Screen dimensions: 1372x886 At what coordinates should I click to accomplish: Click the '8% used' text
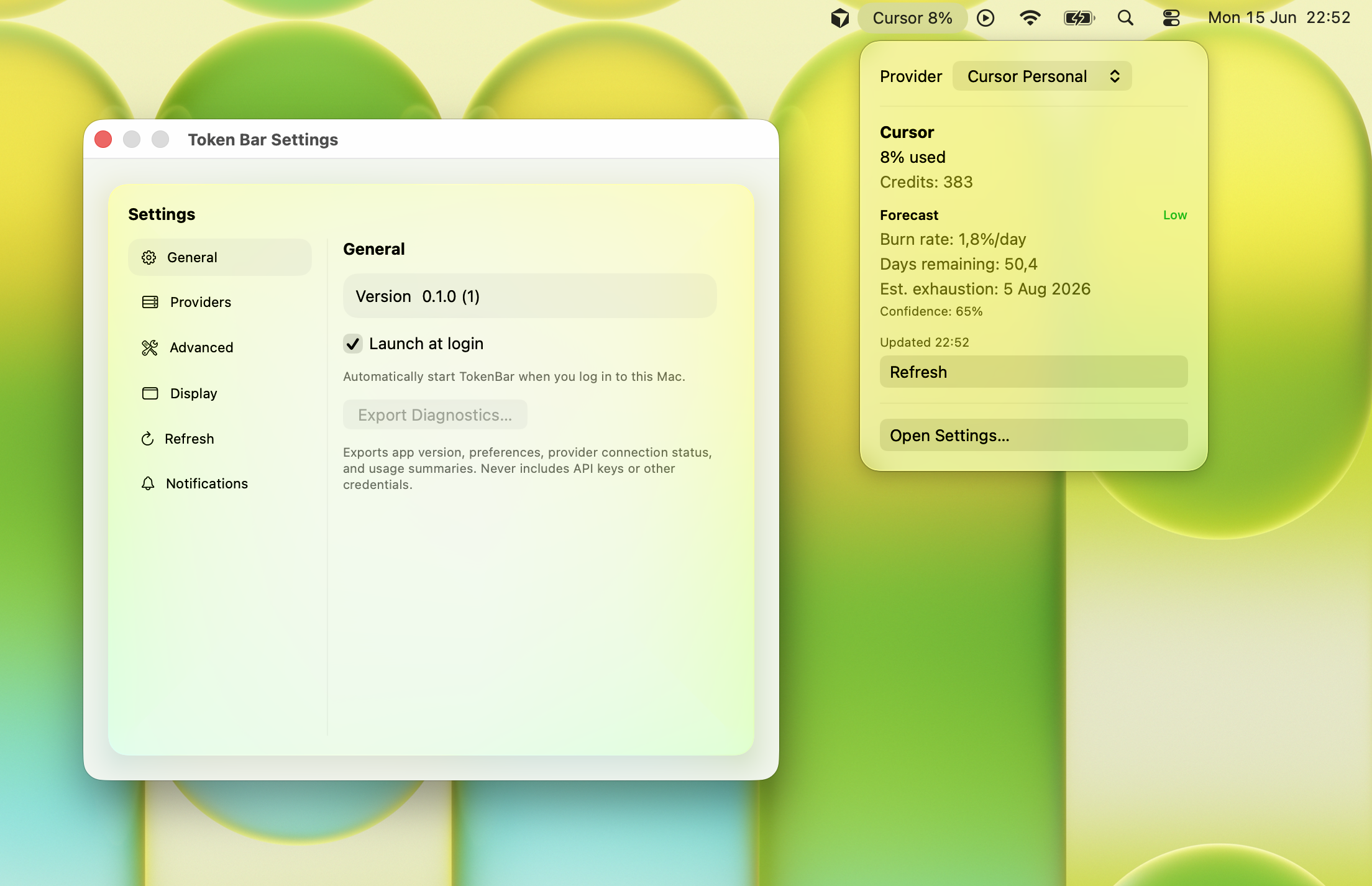(x=912, y=157)
